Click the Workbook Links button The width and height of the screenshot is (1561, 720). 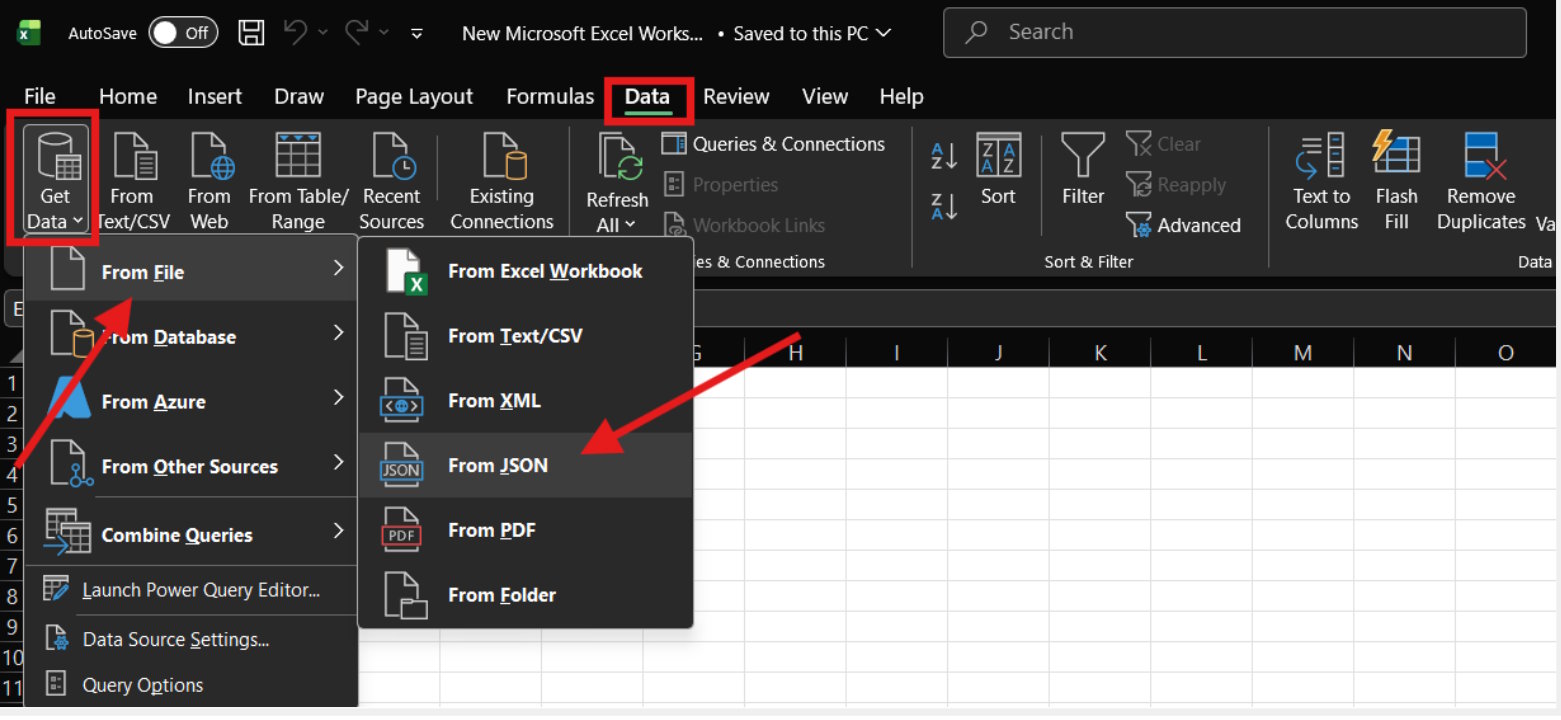[745, 225]
